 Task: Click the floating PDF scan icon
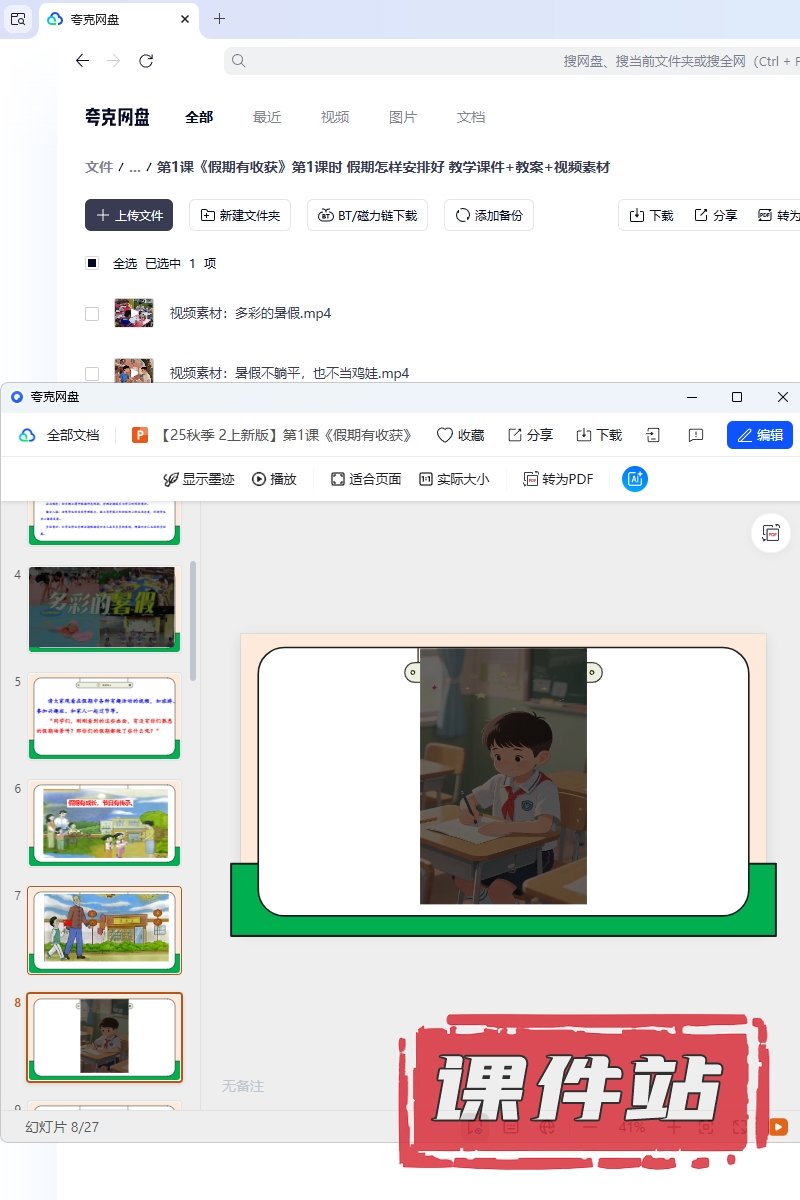(x=771, y=533)
